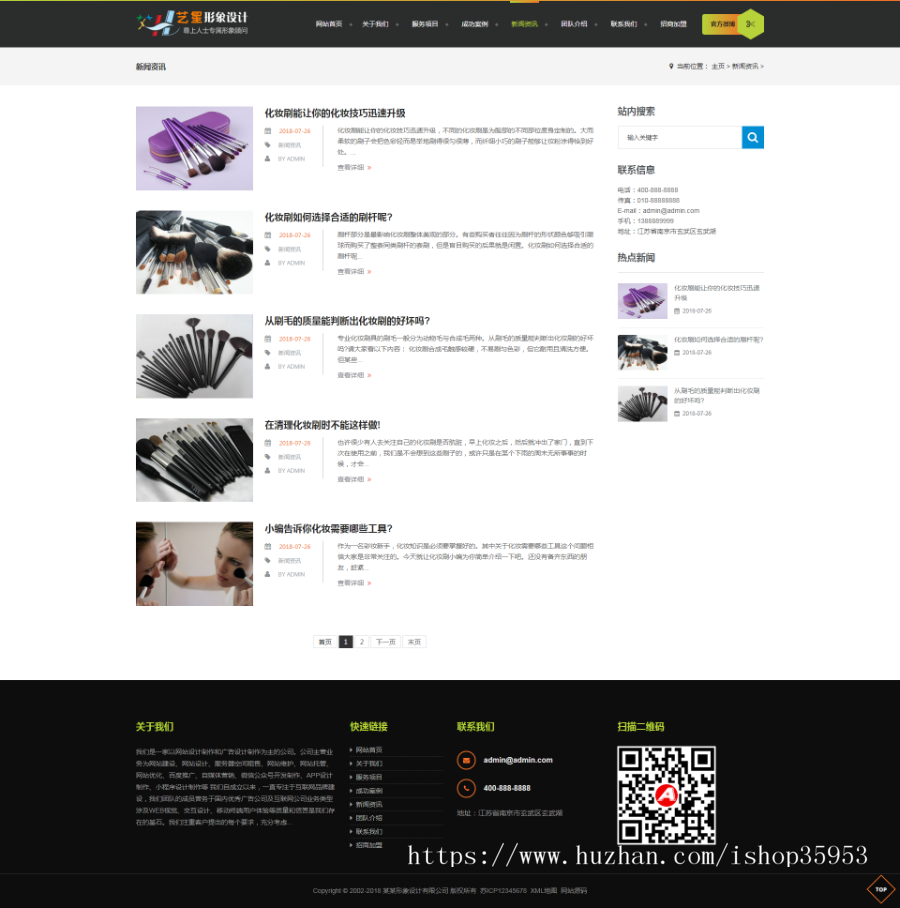Viewport: 900px width, 908px height.
Task: Click inside the 输入关键字 search field
Action: click(679, 137)
